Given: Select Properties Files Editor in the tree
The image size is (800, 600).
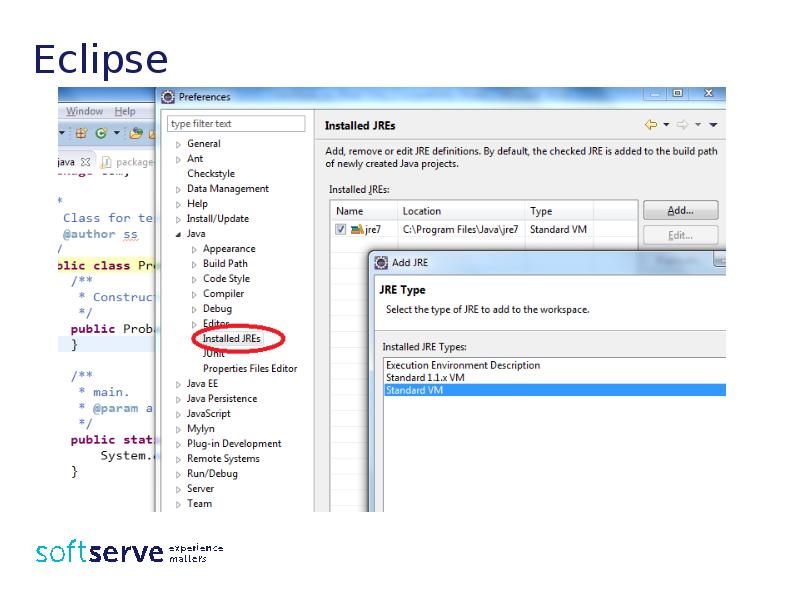Looking at the screenshot, I should pyautogui.click(x=250, y=369).
